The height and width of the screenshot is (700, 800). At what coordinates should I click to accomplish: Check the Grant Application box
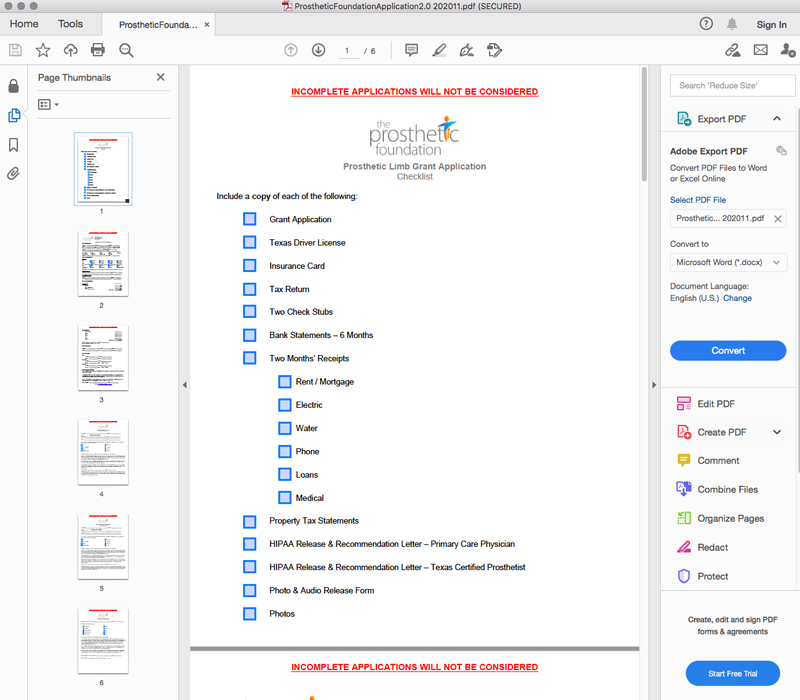coord(249,219)
